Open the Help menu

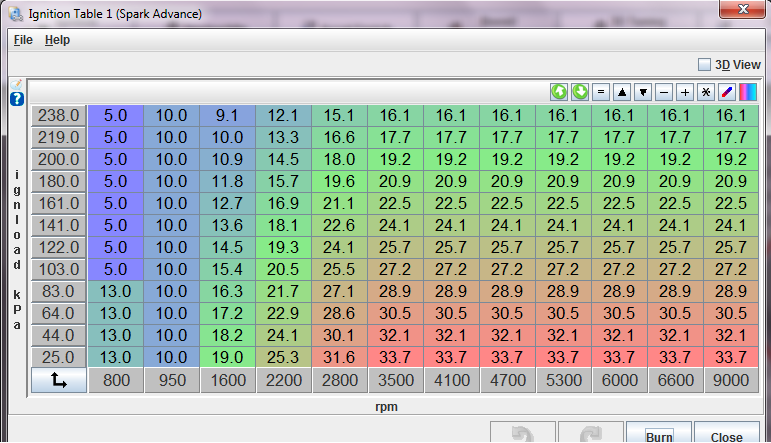click(x=57, y=40)
